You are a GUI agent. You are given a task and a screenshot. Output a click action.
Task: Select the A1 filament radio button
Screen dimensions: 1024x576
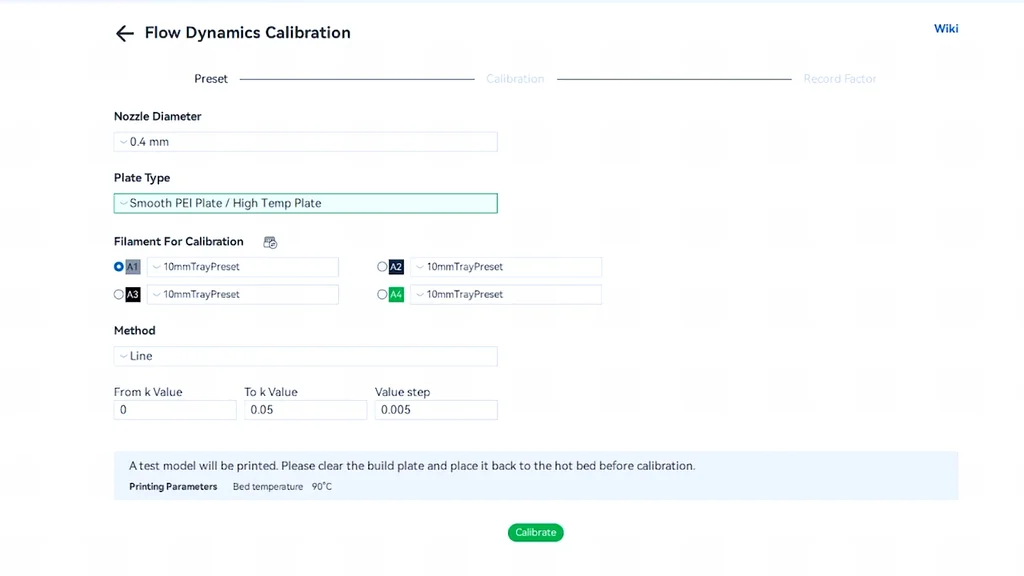(x=118, y=266)
